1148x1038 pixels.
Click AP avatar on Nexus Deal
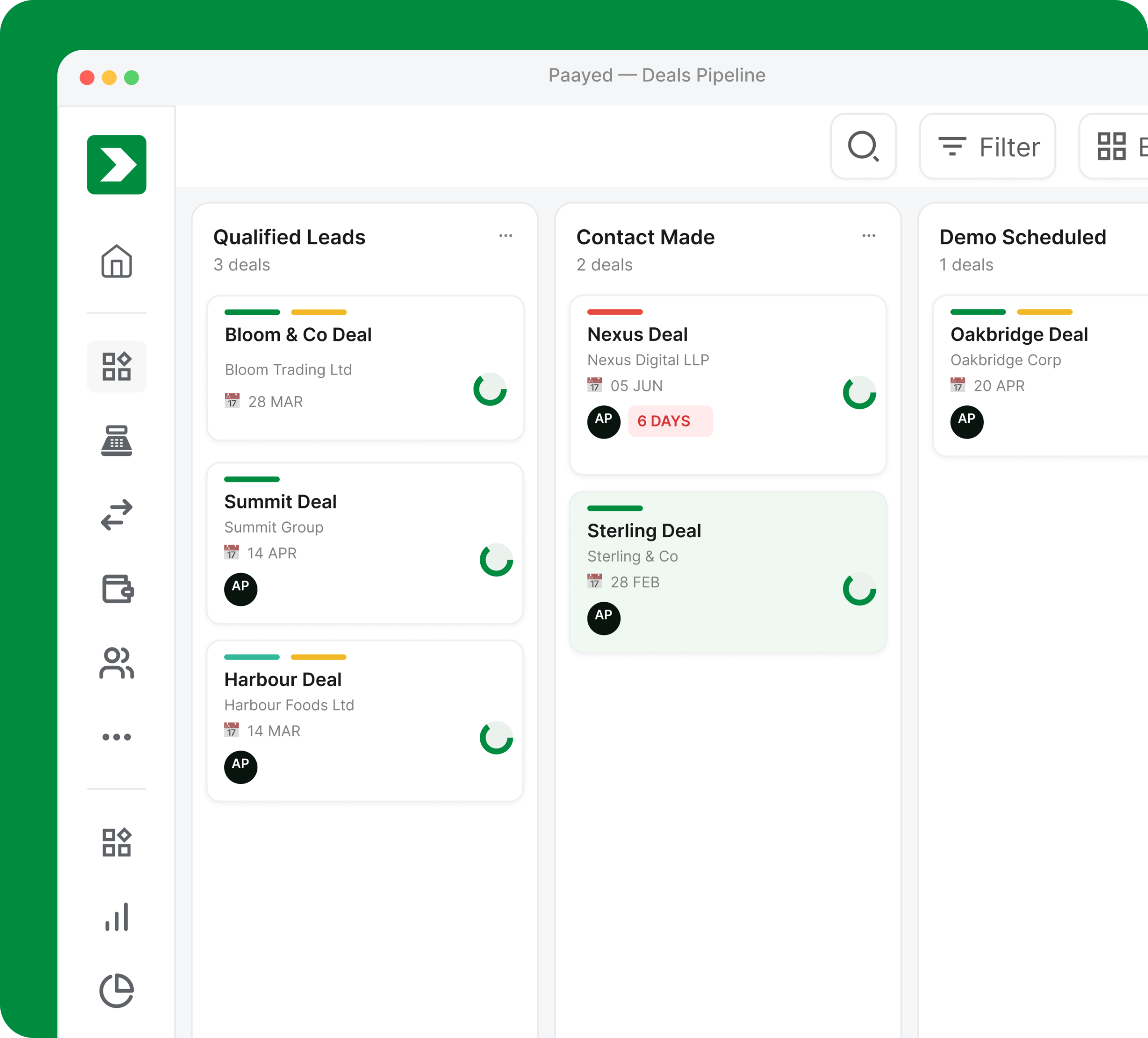(604, 422)
